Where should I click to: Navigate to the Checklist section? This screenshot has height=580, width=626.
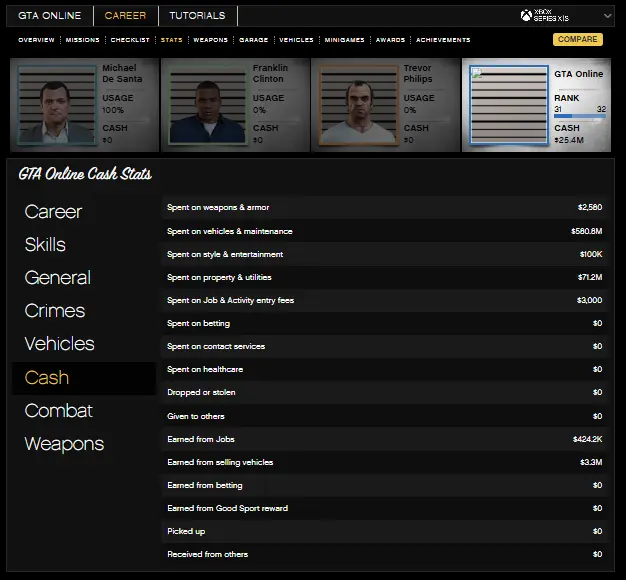(x=130, y=40)
